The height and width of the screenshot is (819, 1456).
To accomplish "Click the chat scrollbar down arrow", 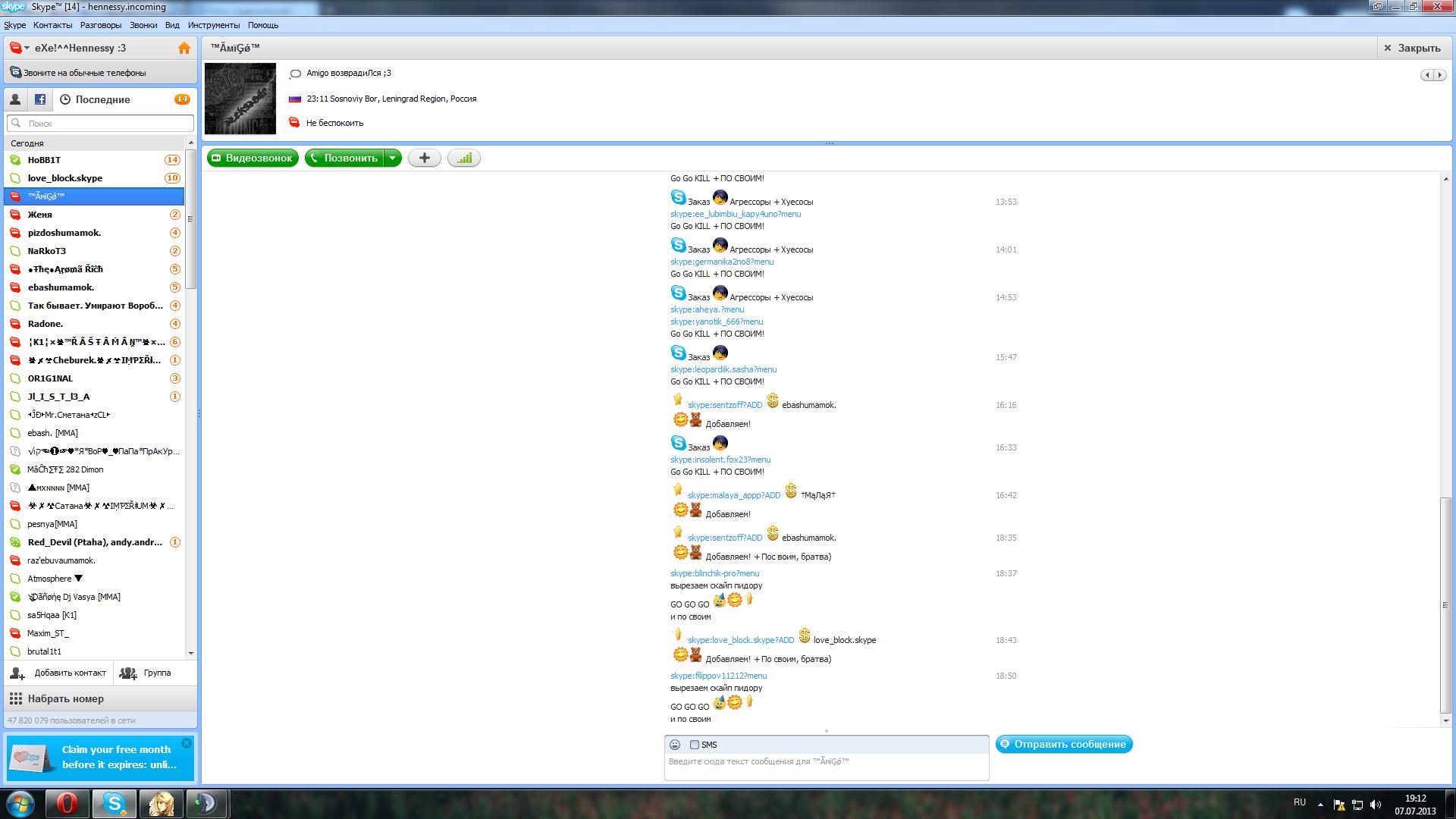I will tap(1445, 720).
